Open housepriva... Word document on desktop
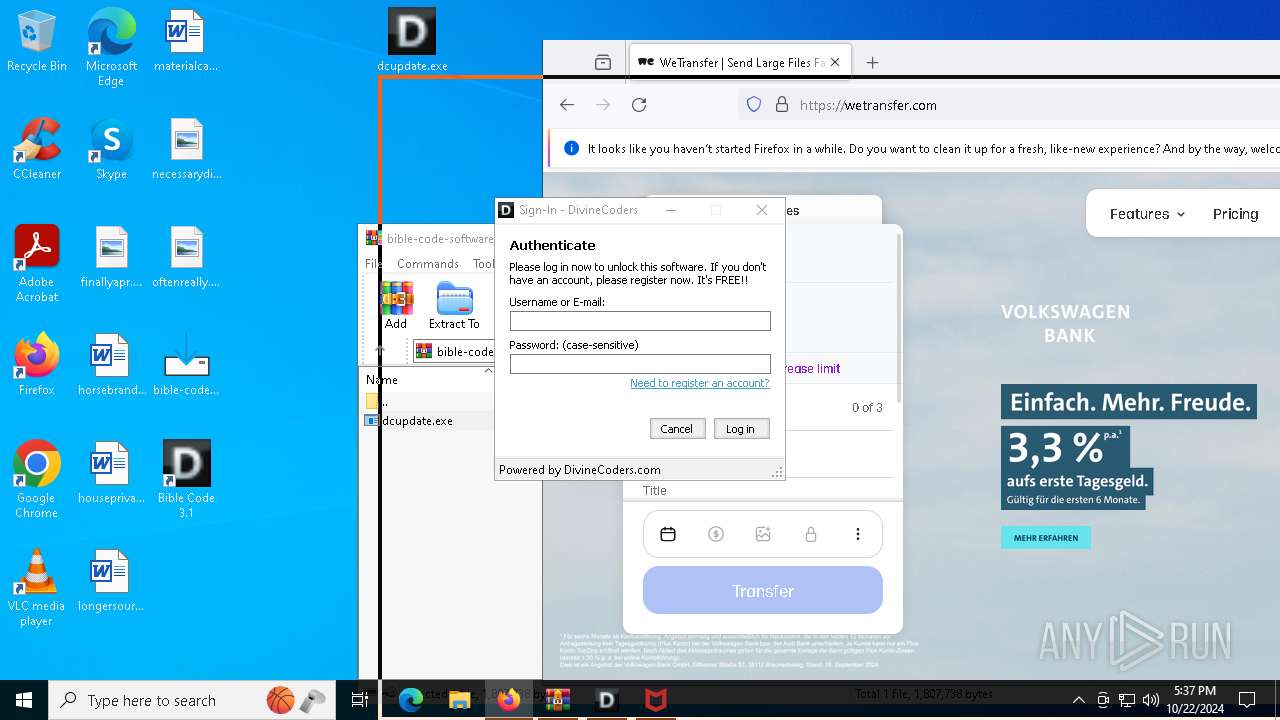 (x=111, y=474)
